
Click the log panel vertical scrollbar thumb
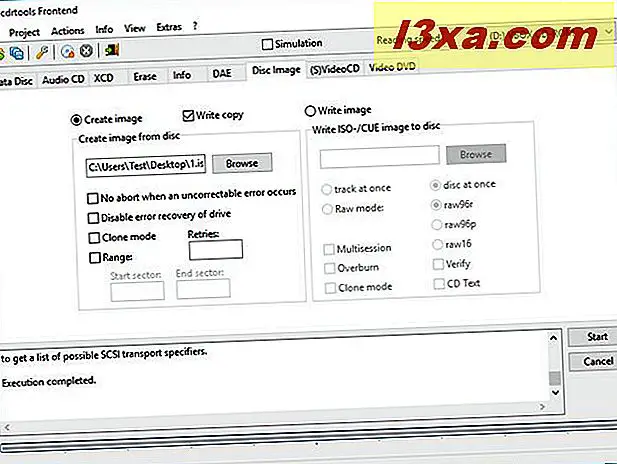[554, 378]
